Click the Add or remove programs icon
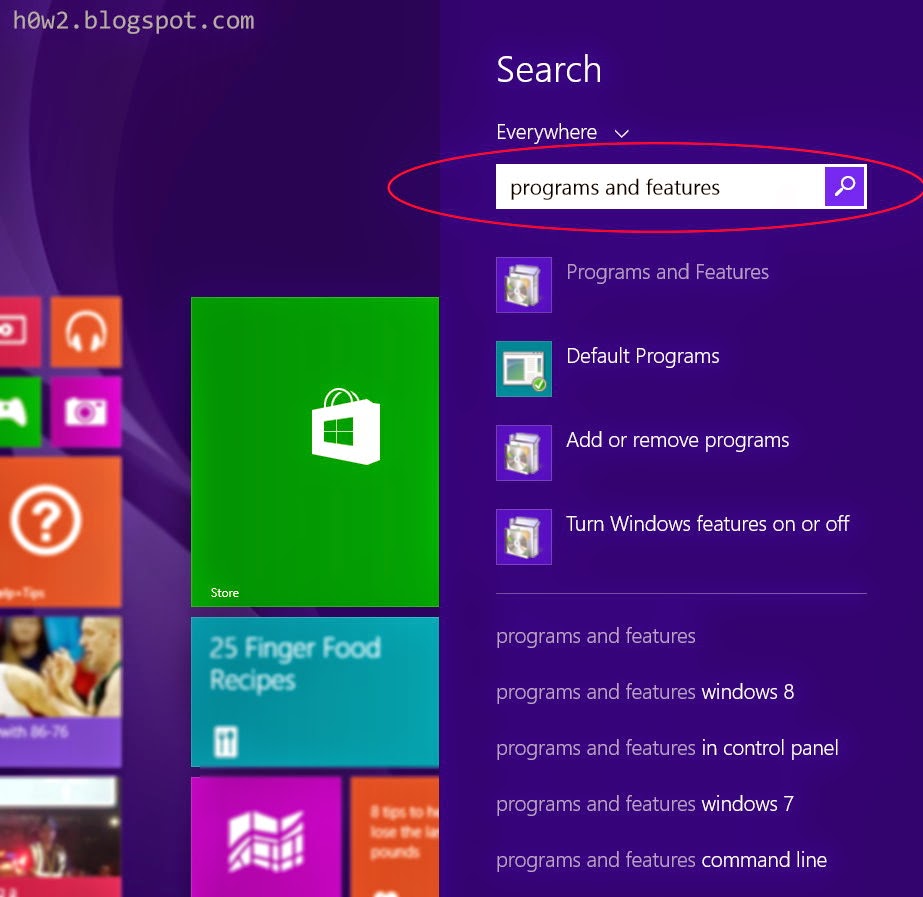Screen dimensions: 923x897 pos(524,453)
